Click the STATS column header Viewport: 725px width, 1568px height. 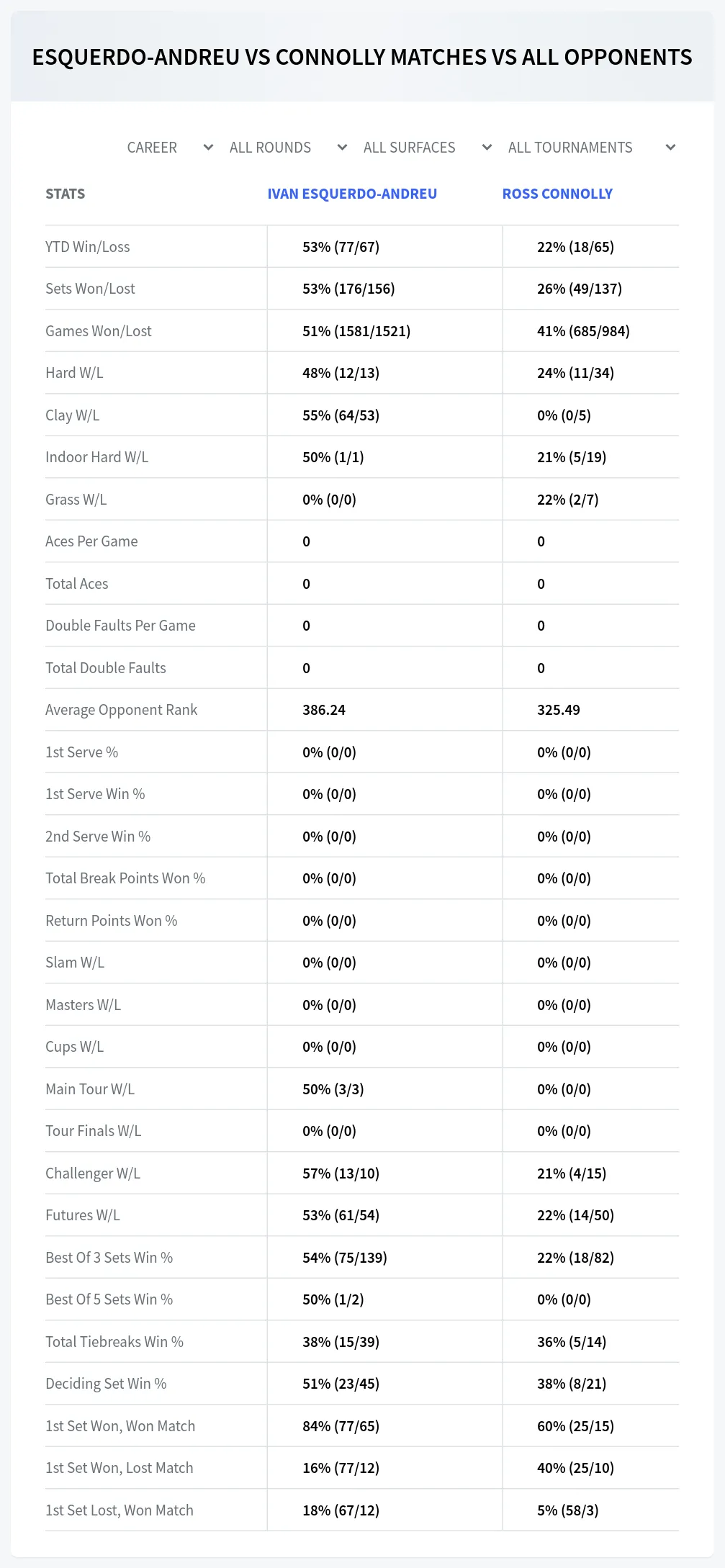click(x=65, y=194)
